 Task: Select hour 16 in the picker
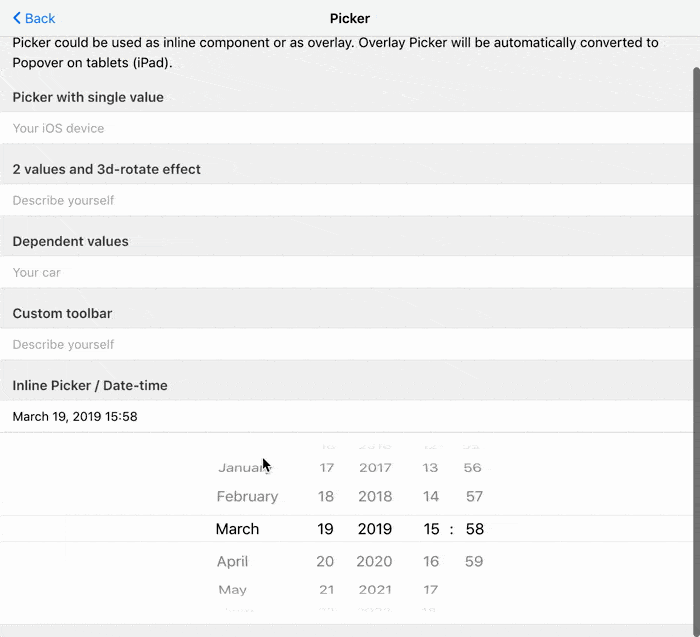[431, 561]
